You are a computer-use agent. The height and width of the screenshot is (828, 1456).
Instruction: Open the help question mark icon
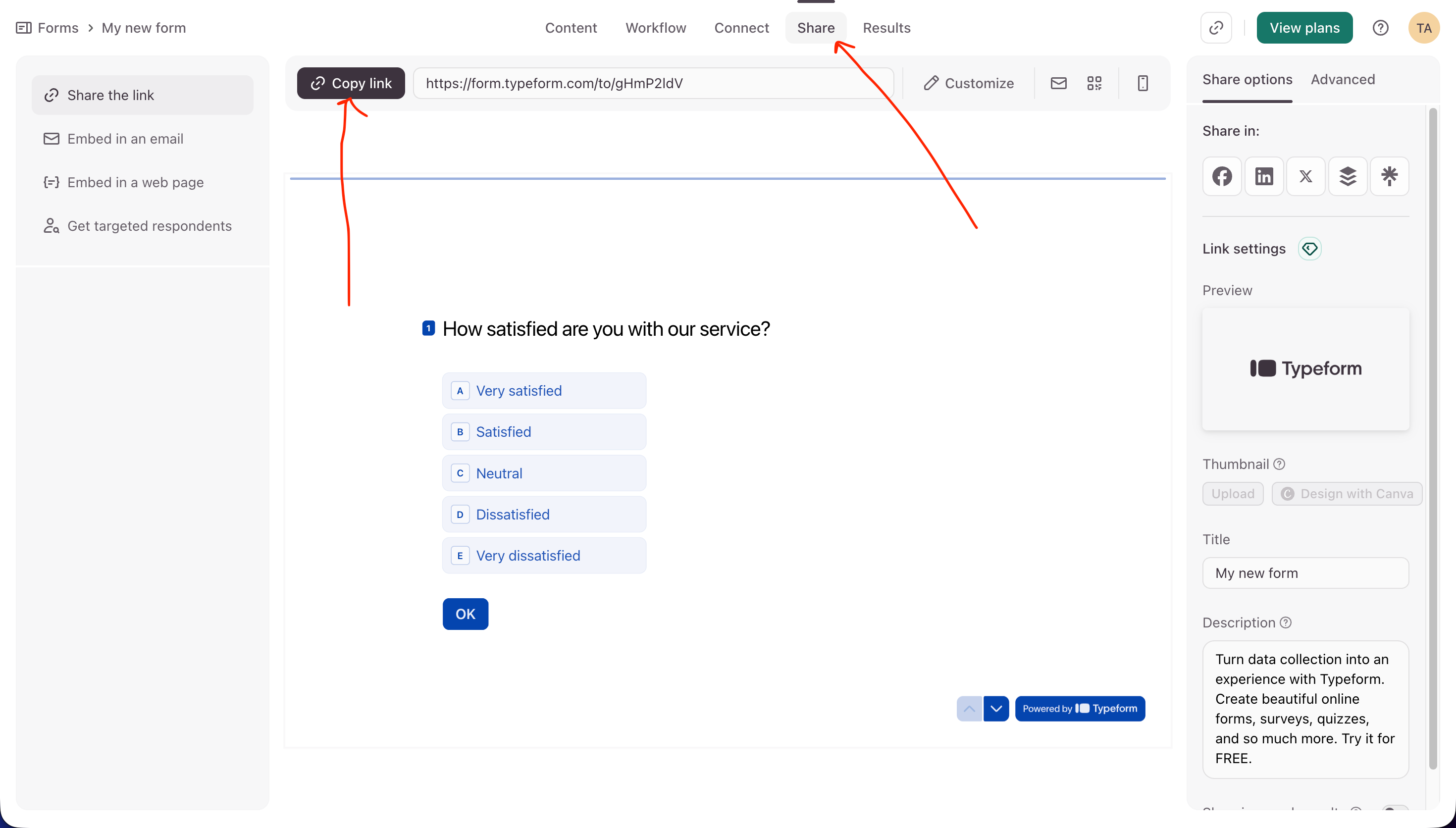(x=1380, y=28)
